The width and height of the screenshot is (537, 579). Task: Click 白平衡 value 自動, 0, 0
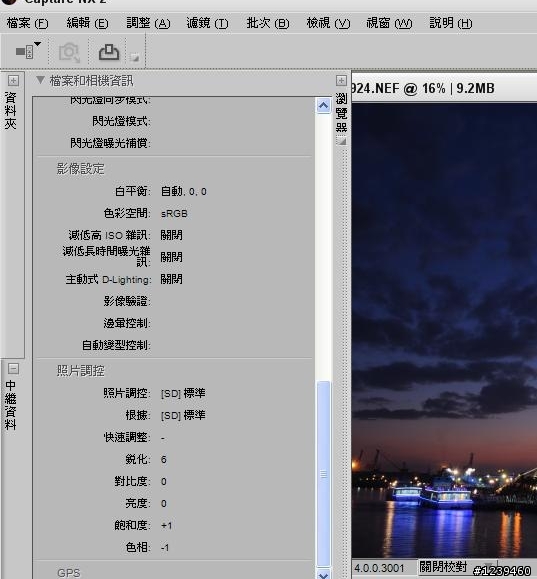[184, 191]
